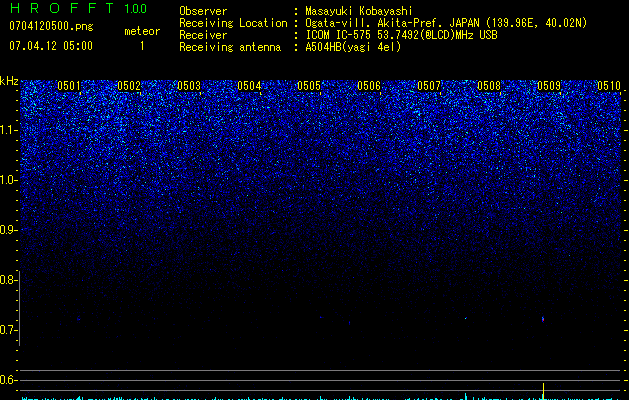Viewport: 629px width, 400px height.
Task: Click the yellow signal spike on bottom trace
Action: pos(544,391)
